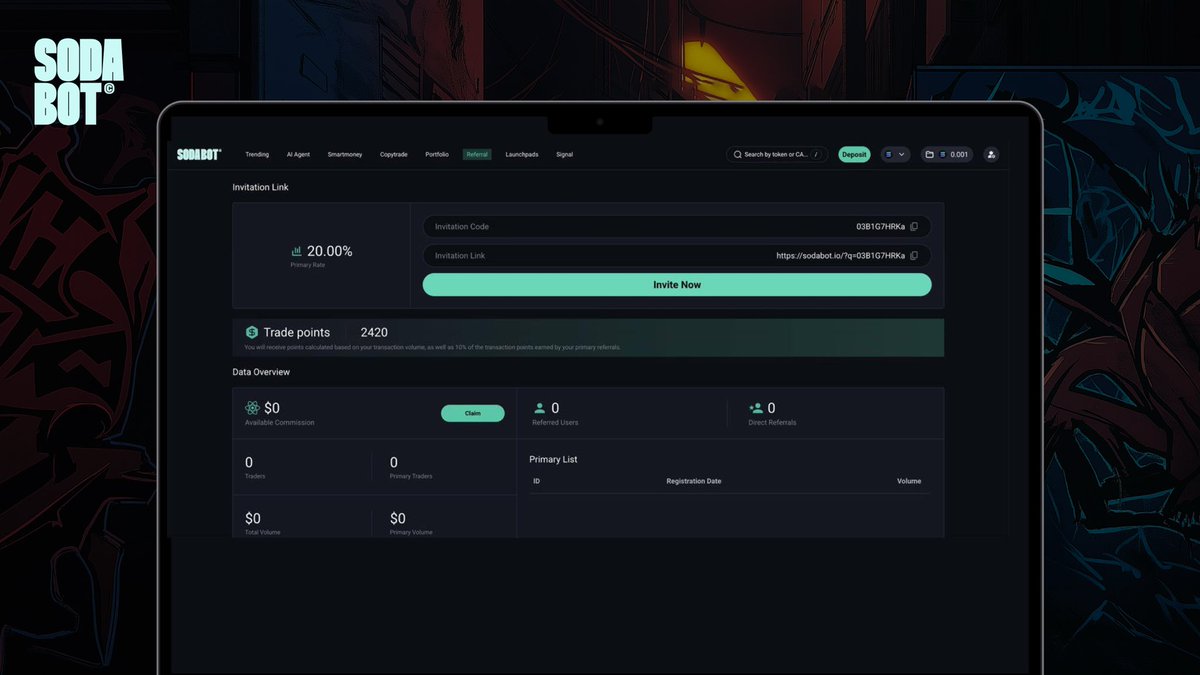Viewport: 1200px width, 675px height.
Task: Click the Invitation Code field
Action: [x=677, y=227]
